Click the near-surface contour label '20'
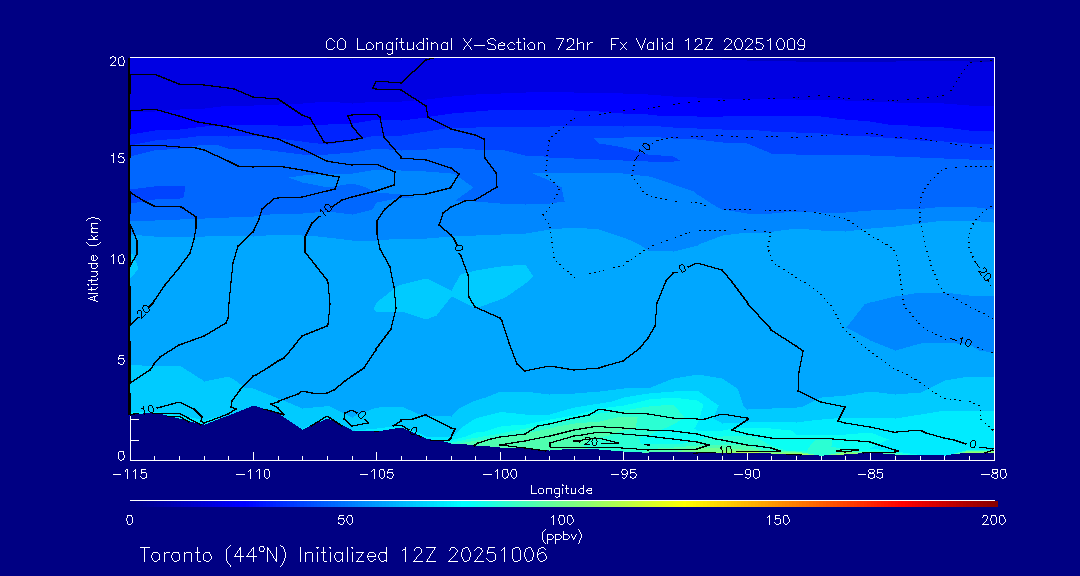 [591, 441]
